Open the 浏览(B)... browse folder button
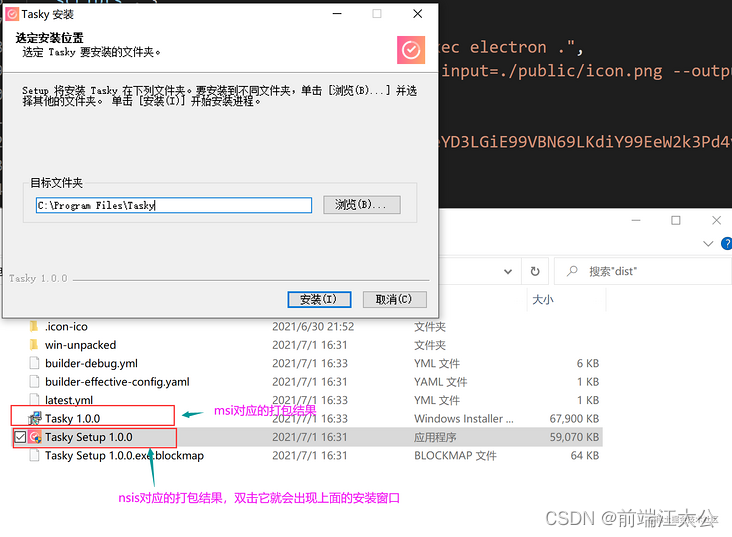 [362, 205]
